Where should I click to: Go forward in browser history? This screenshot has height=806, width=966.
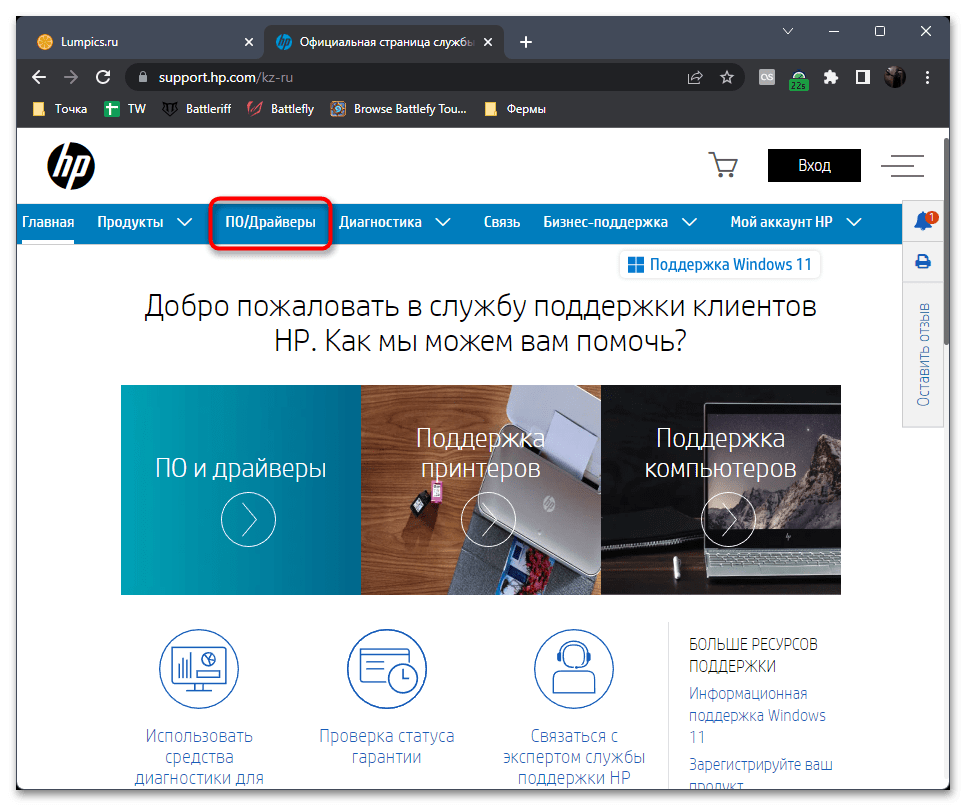pyautogui.click(x=71, y=77)
